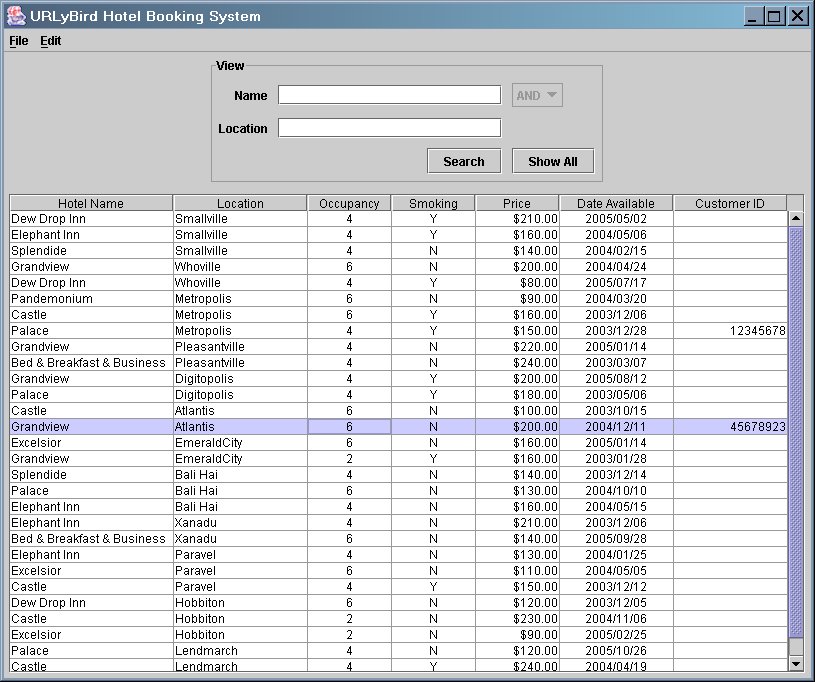Maximize the URLyBird window
Screen dimensions: 815x682
point(774,16)
